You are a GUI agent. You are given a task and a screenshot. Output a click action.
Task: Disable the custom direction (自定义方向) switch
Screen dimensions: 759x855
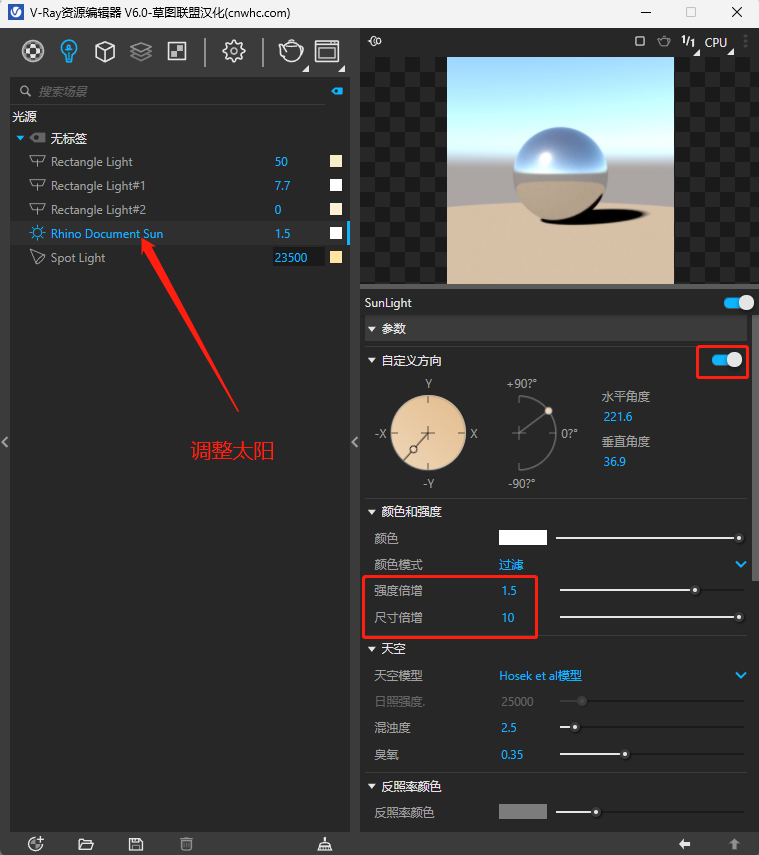pyautogui.click(x=727, y=360)
